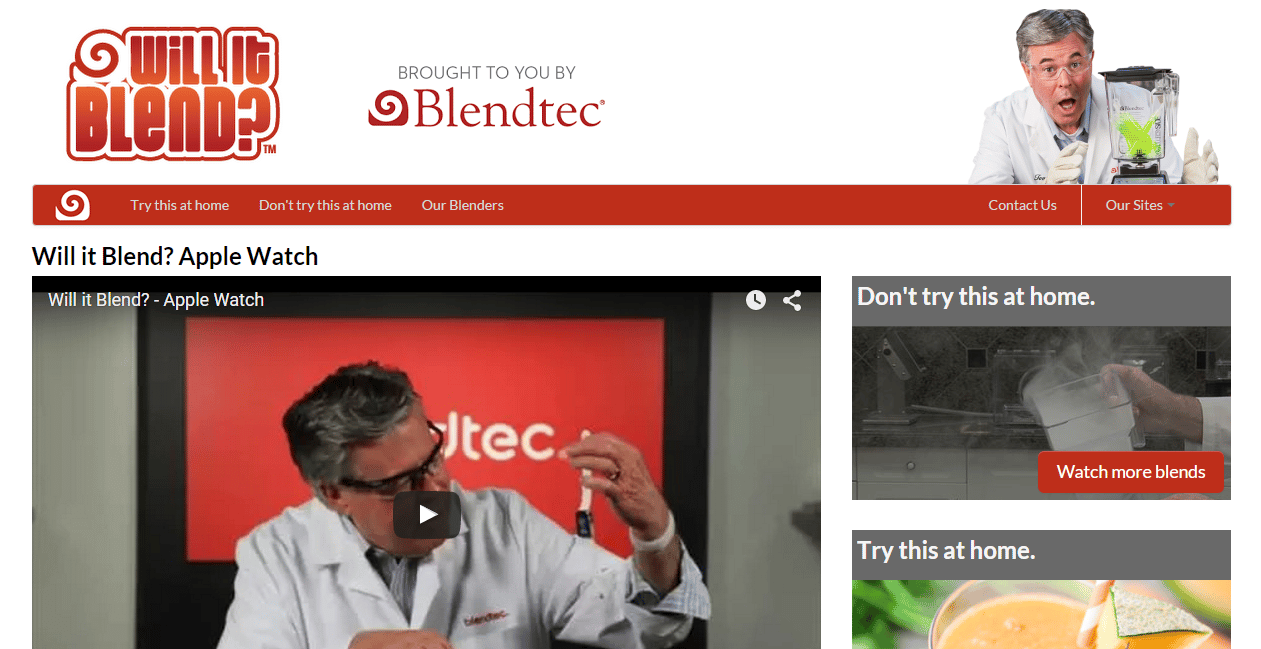Click the Don't try this at home sidebar heading
This screenshot has width=1261, height=649.
click(976, 297)
